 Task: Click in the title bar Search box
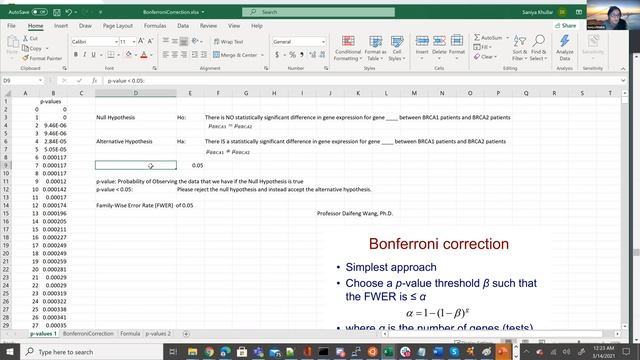click(318, 12)
